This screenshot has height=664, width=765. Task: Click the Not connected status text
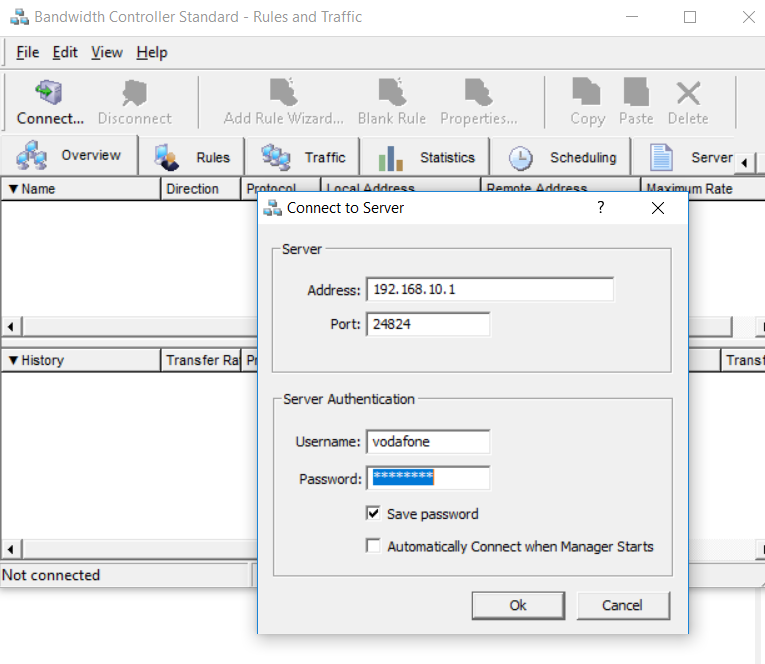pos(51,575)
